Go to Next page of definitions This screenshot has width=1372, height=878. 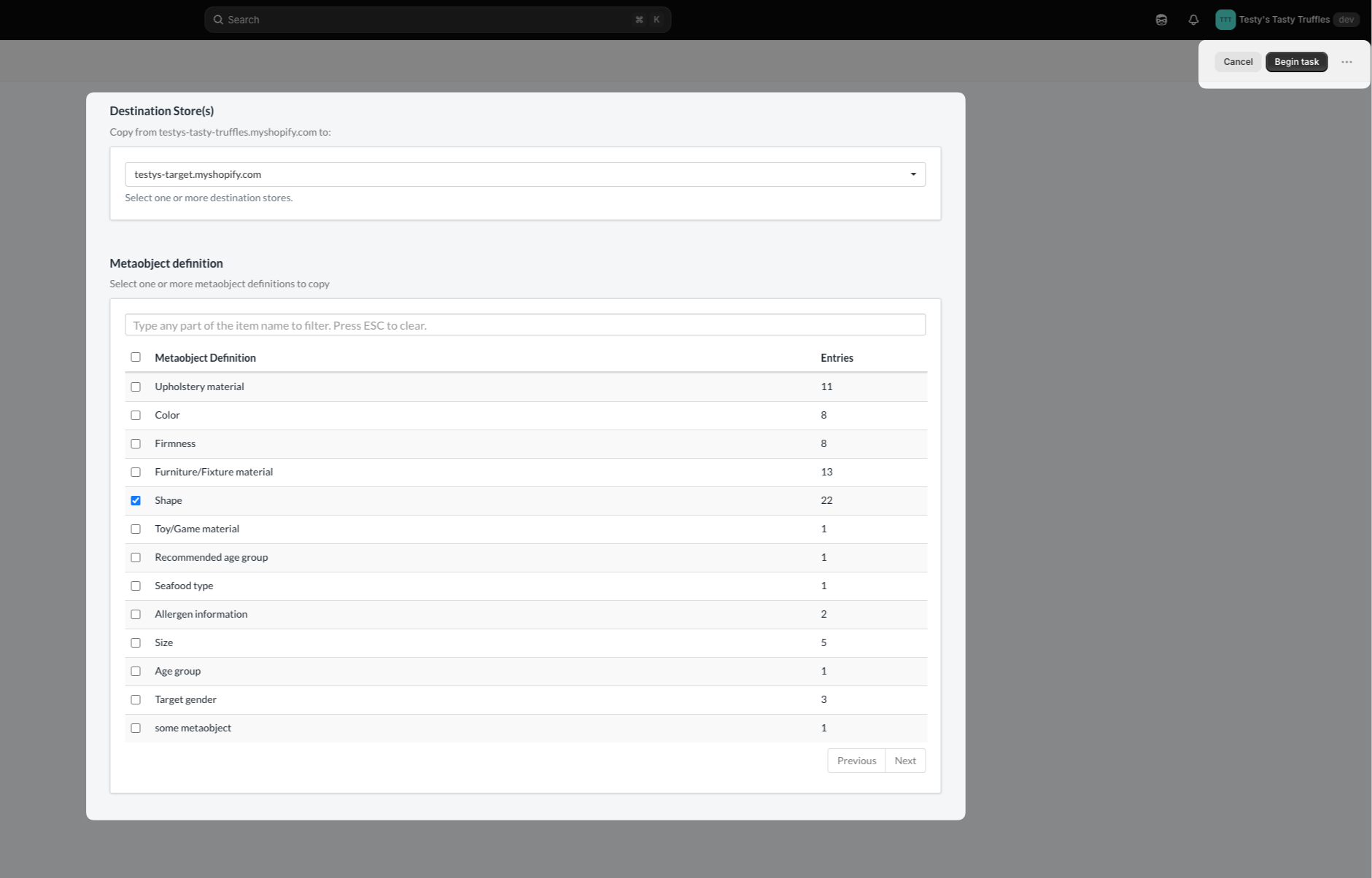(905, 761)
